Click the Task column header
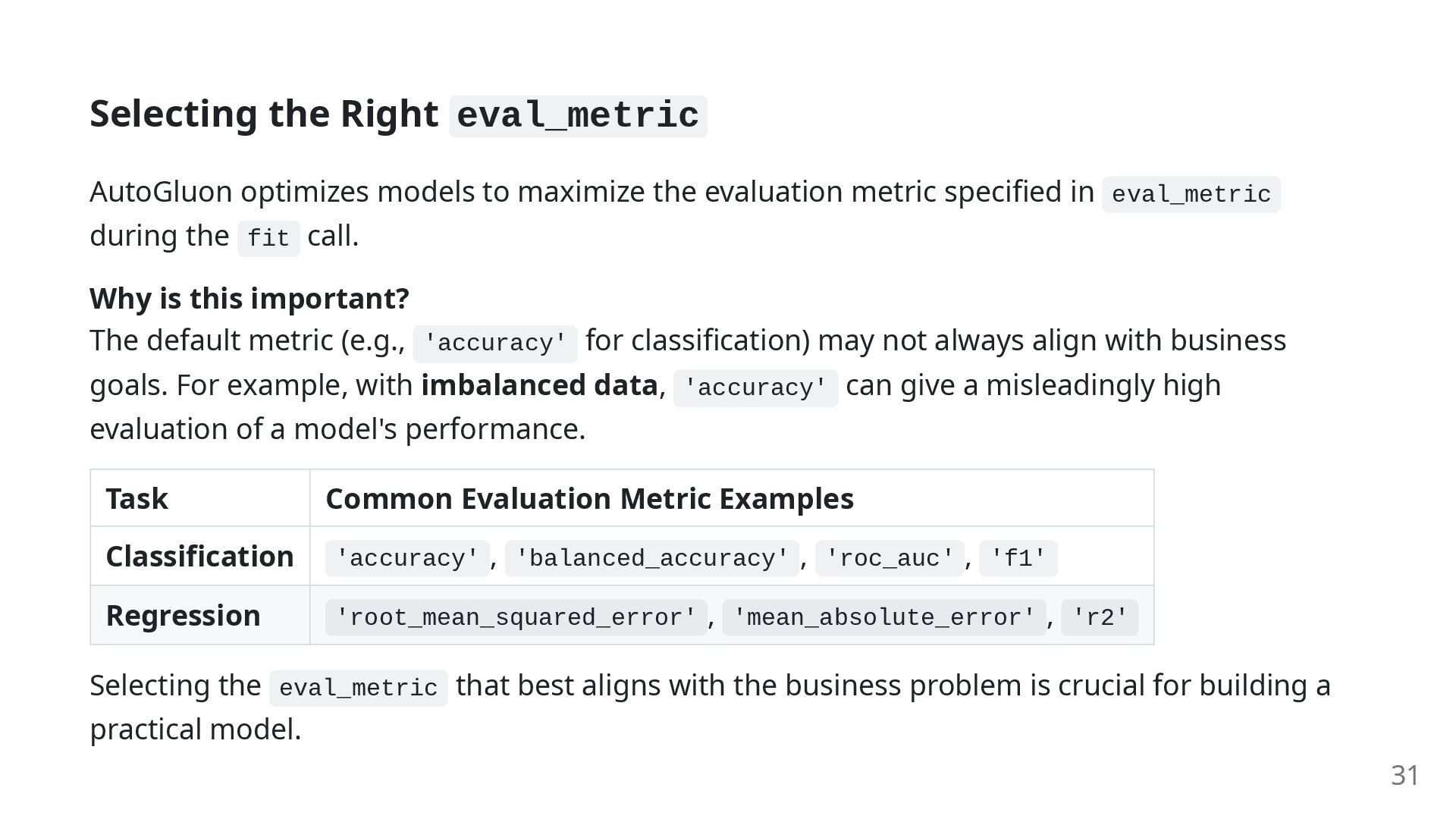Viewport: 1456px width, 819px height. 137,498
